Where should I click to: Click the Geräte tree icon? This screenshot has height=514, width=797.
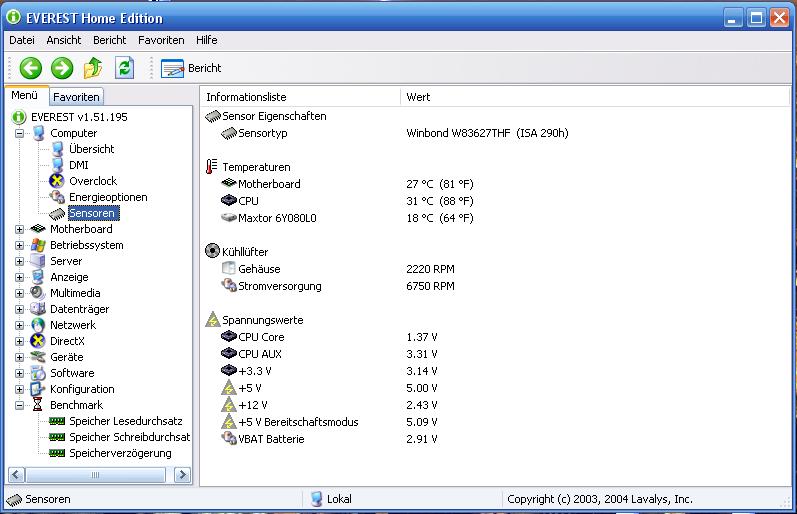[x=38, y=357]
